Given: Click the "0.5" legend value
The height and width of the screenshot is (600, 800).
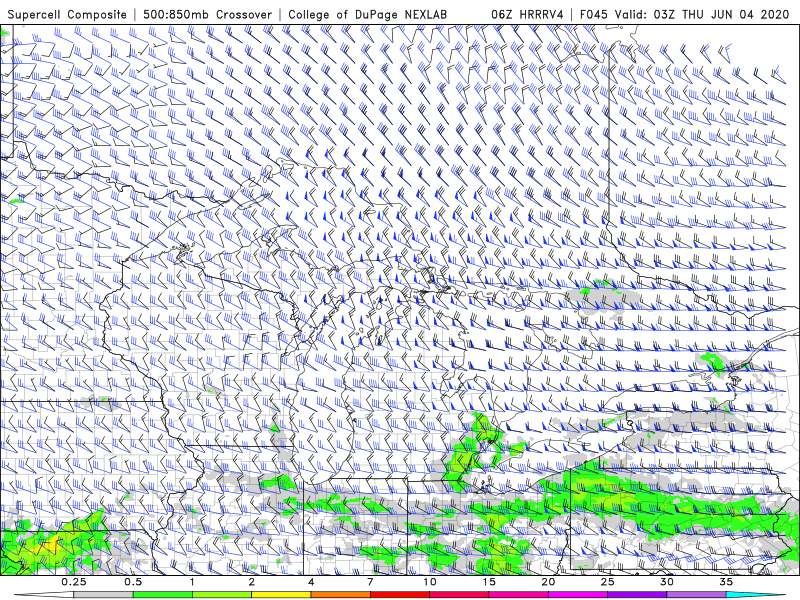Looking at the screenshot, I should click(x=133, y=582).
